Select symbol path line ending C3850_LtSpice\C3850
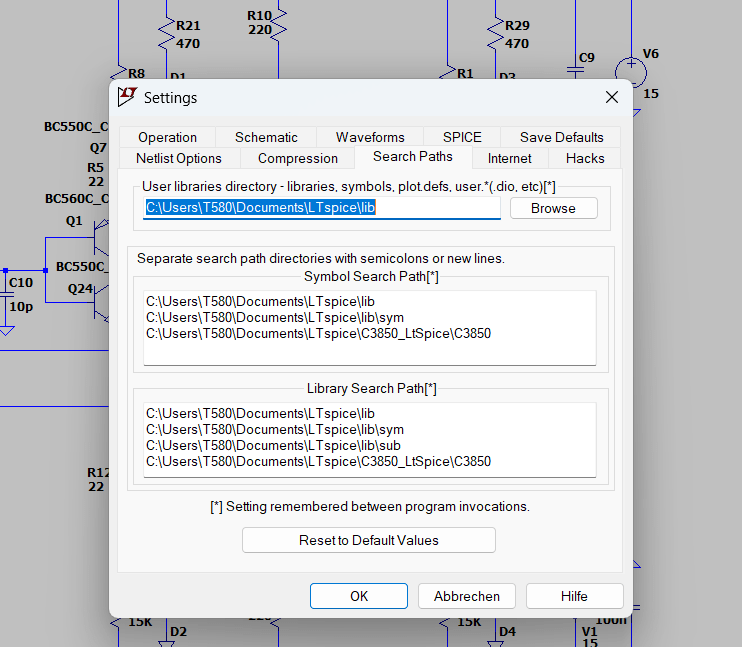This screenshot has width=742, height=647. [318, 334]
